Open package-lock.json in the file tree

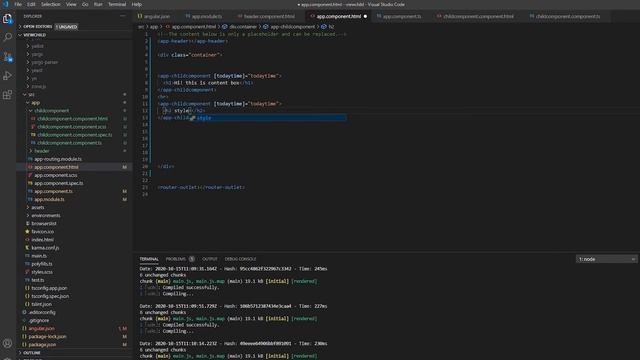coord(47,337)
